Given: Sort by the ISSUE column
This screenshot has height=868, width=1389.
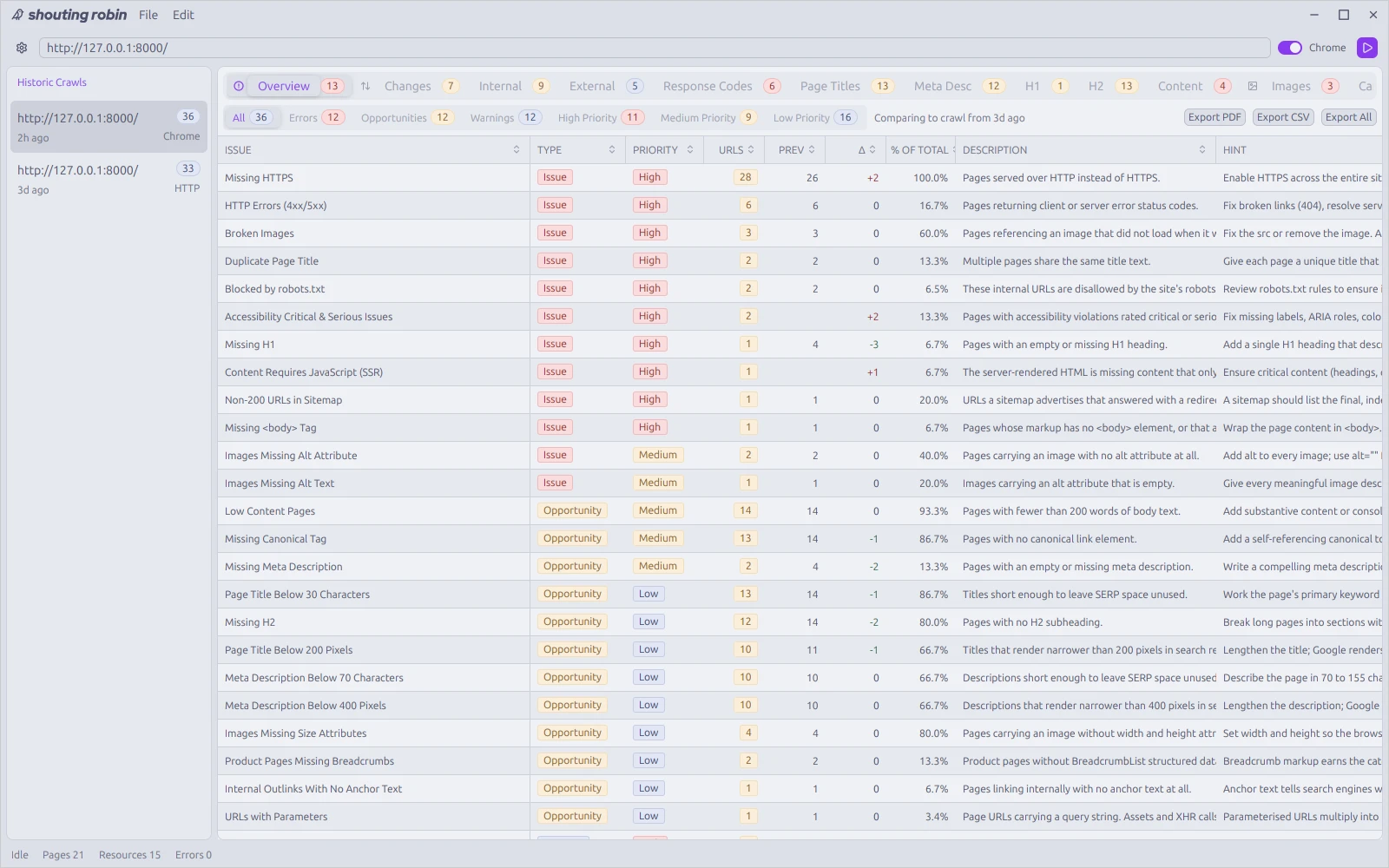Looking at the screenshot, I should pos(372,150).
